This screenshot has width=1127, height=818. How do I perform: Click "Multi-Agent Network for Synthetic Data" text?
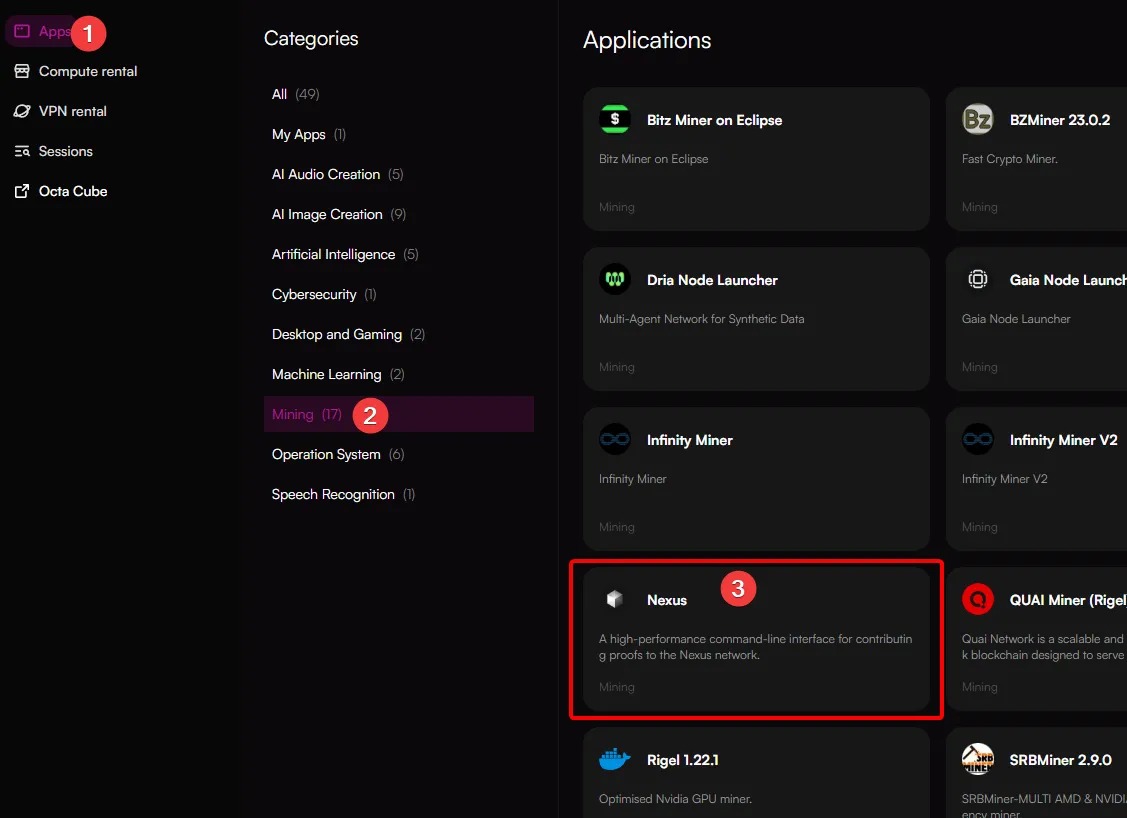[702, 318]
